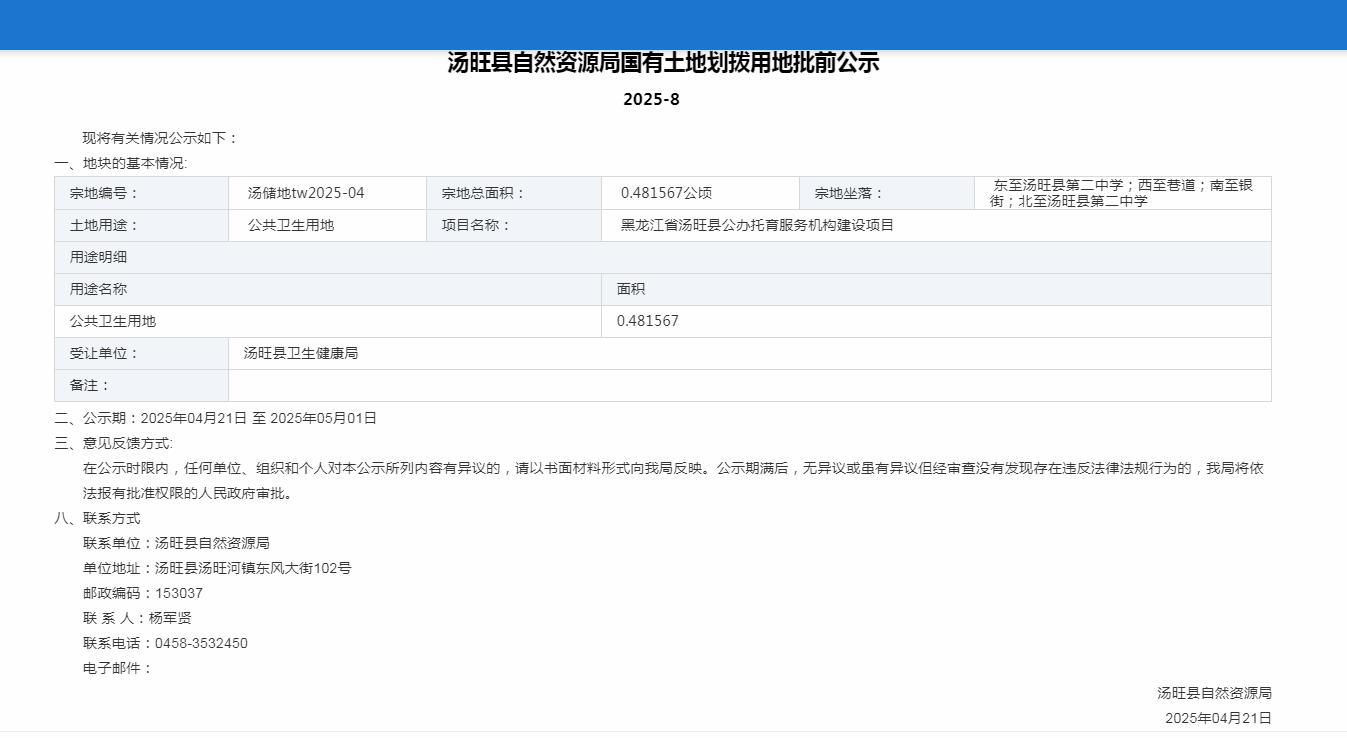Select phone number 0458-3532450
The width and height of the screenshot is (1347, 738).
tap(201, 643)
